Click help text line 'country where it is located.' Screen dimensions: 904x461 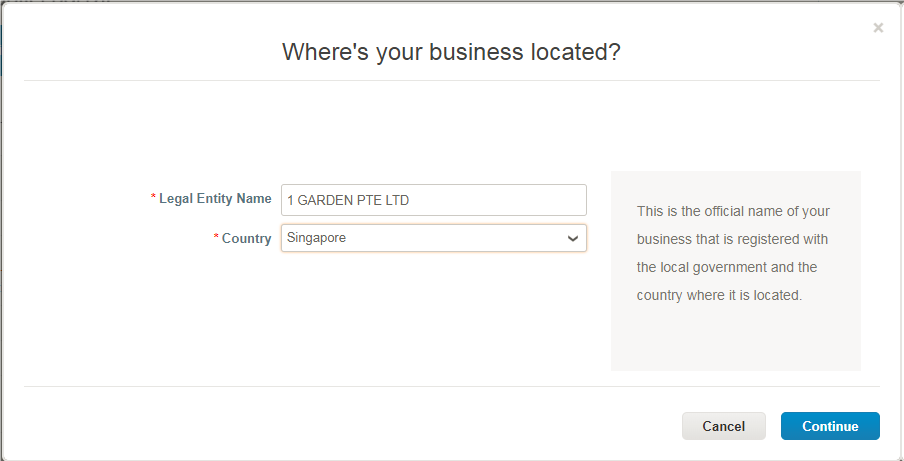(720, 296)
